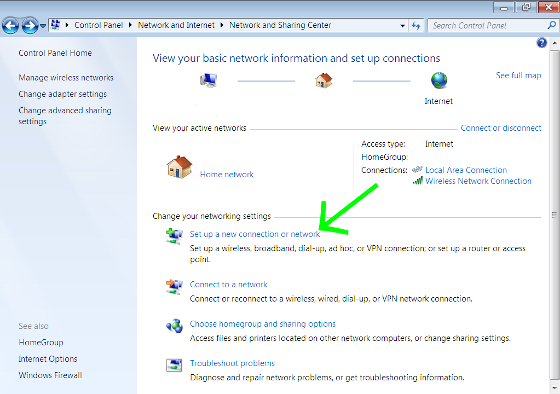Open Manage wireless networks

coord(66,78)
